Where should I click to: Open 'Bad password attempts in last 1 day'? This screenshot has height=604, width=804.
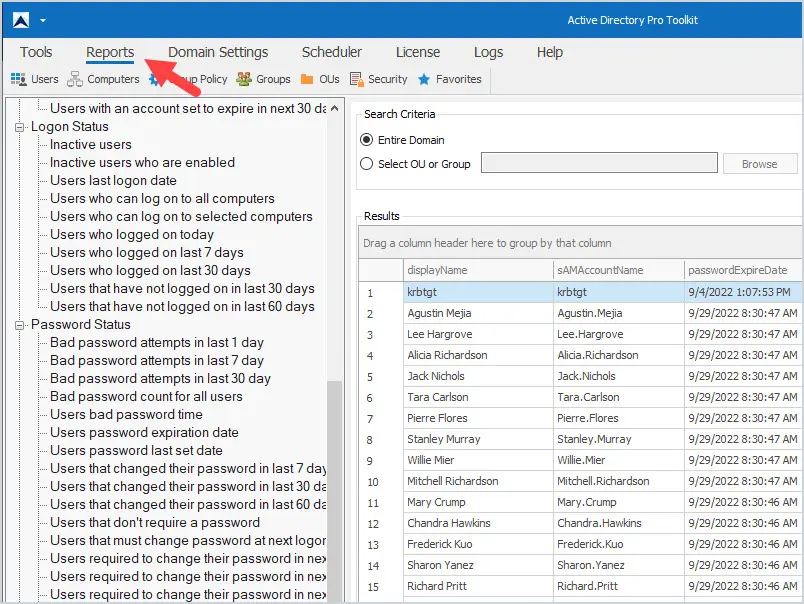point(157,343)
